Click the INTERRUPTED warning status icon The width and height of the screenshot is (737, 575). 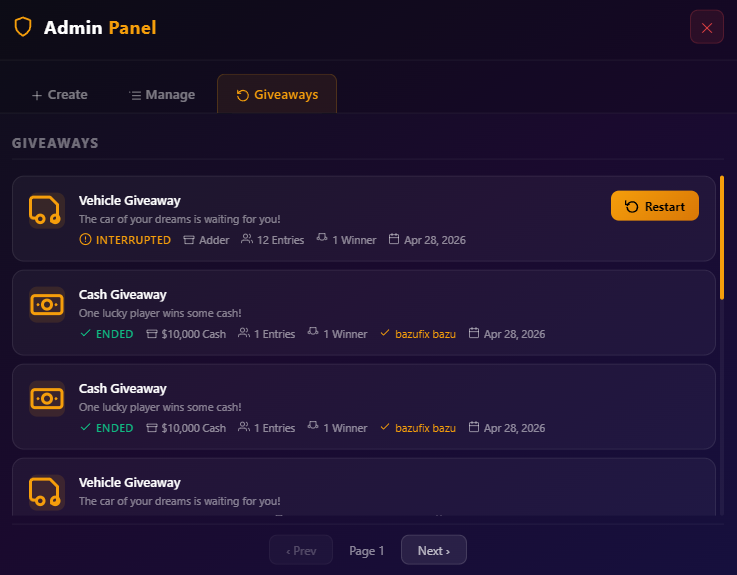pyautogui.click(x=85, y=240)
